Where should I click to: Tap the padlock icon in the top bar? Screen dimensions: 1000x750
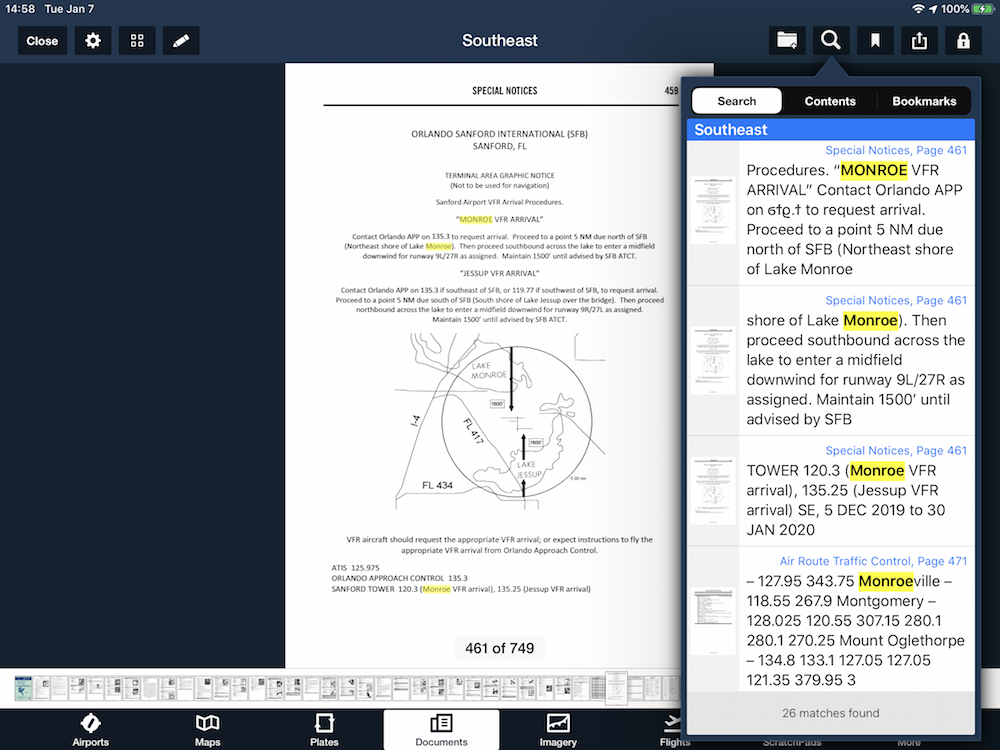pyautogui.click(x=963, y=41)
